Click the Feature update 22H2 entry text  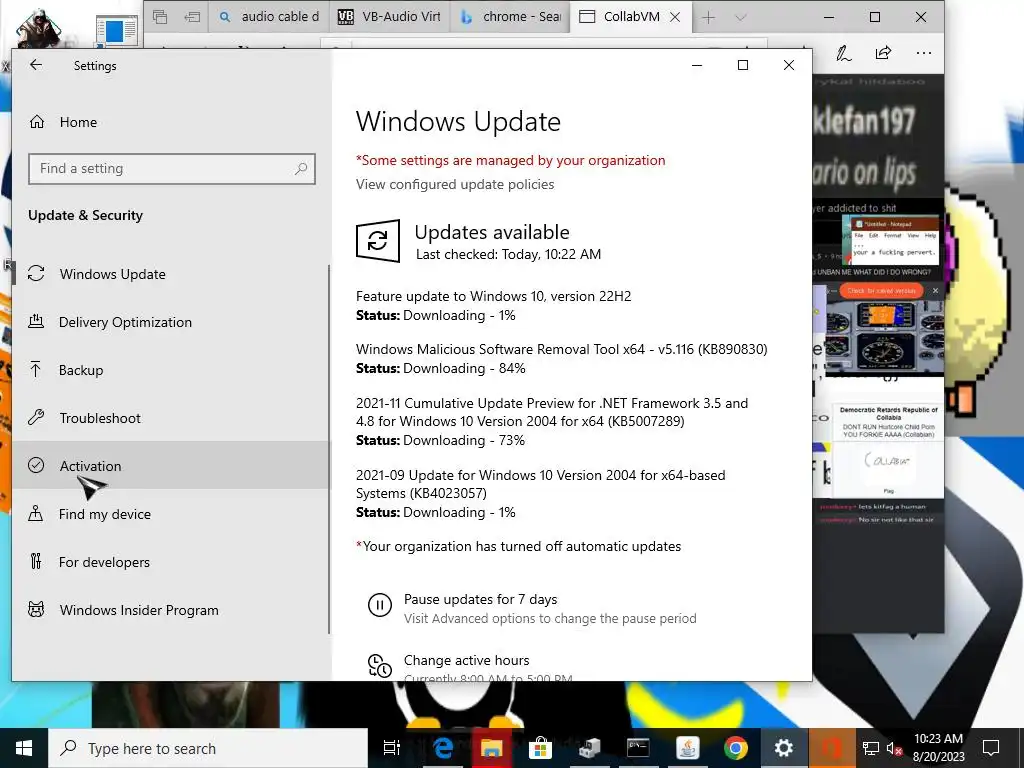494,296
